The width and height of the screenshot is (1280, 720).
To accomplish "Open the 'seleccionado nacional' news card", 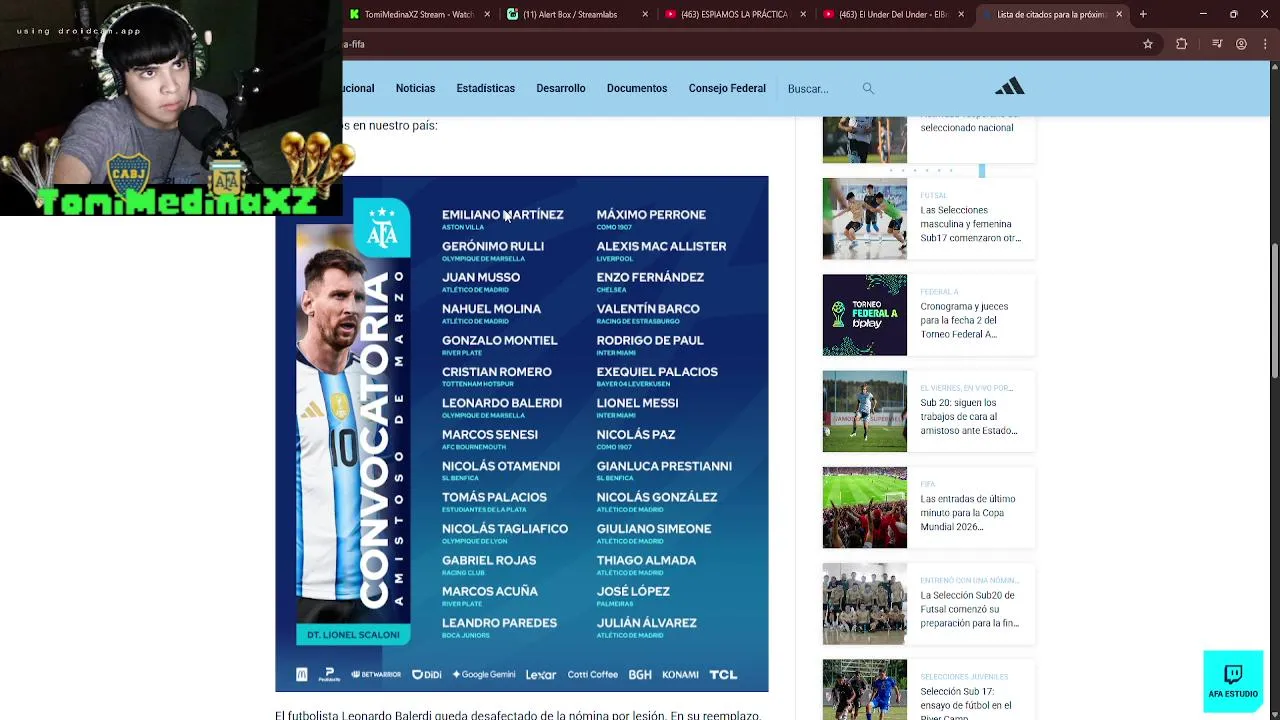I will pyautogui.click(x=928, y=140).
